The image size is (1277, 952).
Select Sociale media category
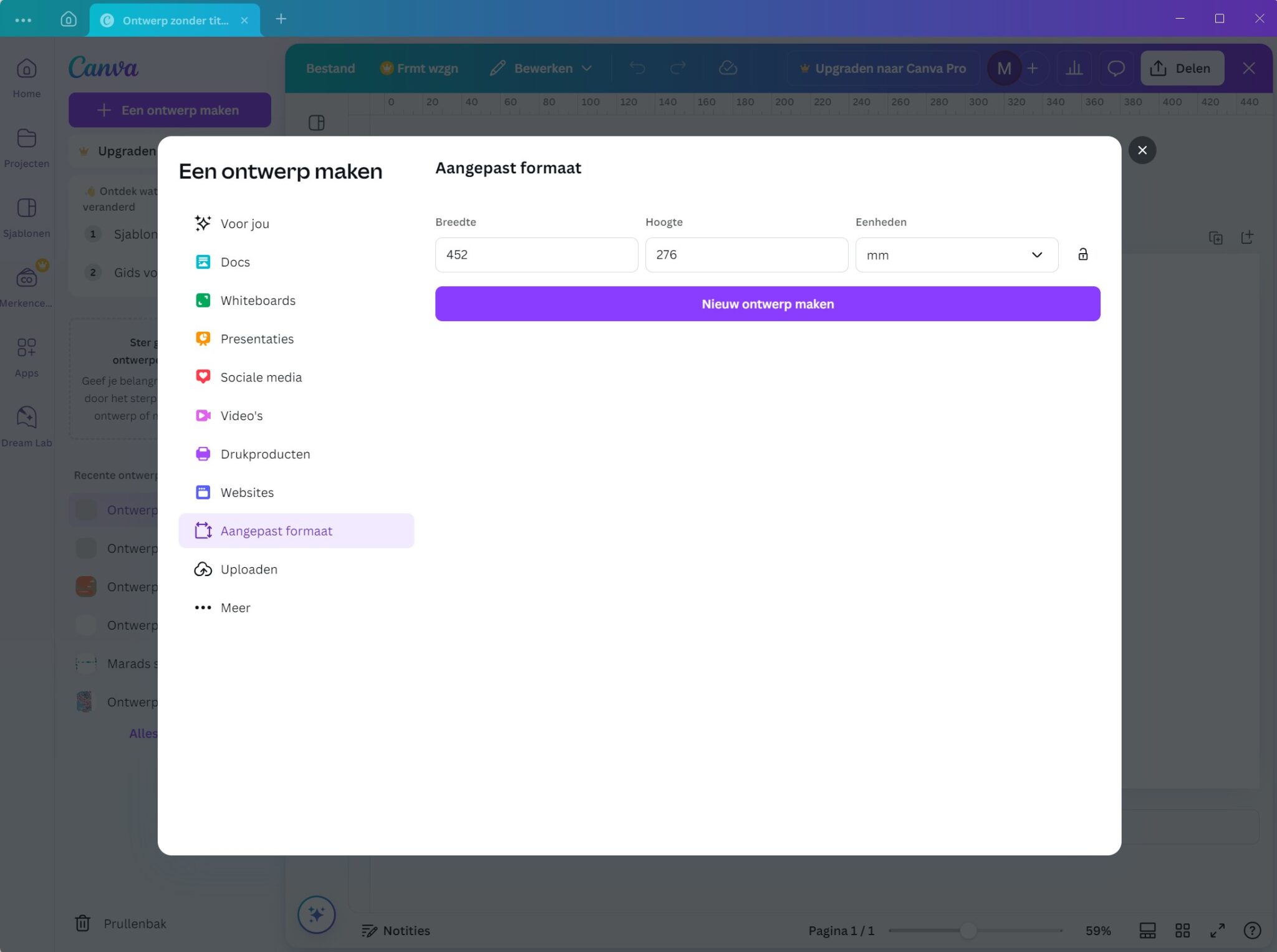(x=261, y=377)
